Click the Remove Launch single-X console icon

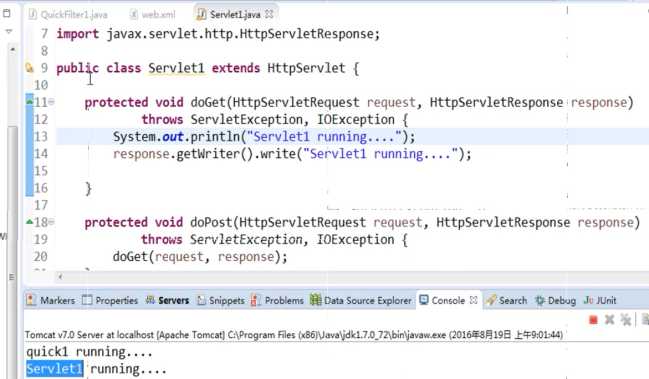pos(609,319)
